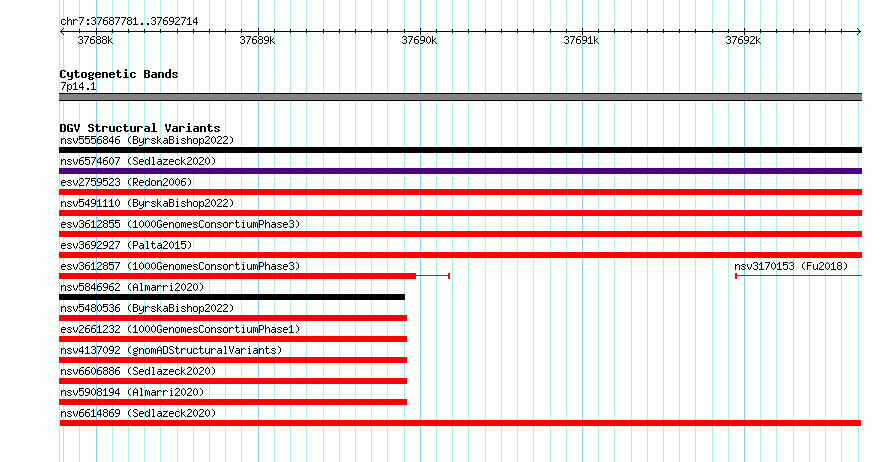Image resolution: width=890 pixels, height=462 pixels.
Task: Click nsv5556846 (ByrskaBishop2022) label
Action: (147, 140)
